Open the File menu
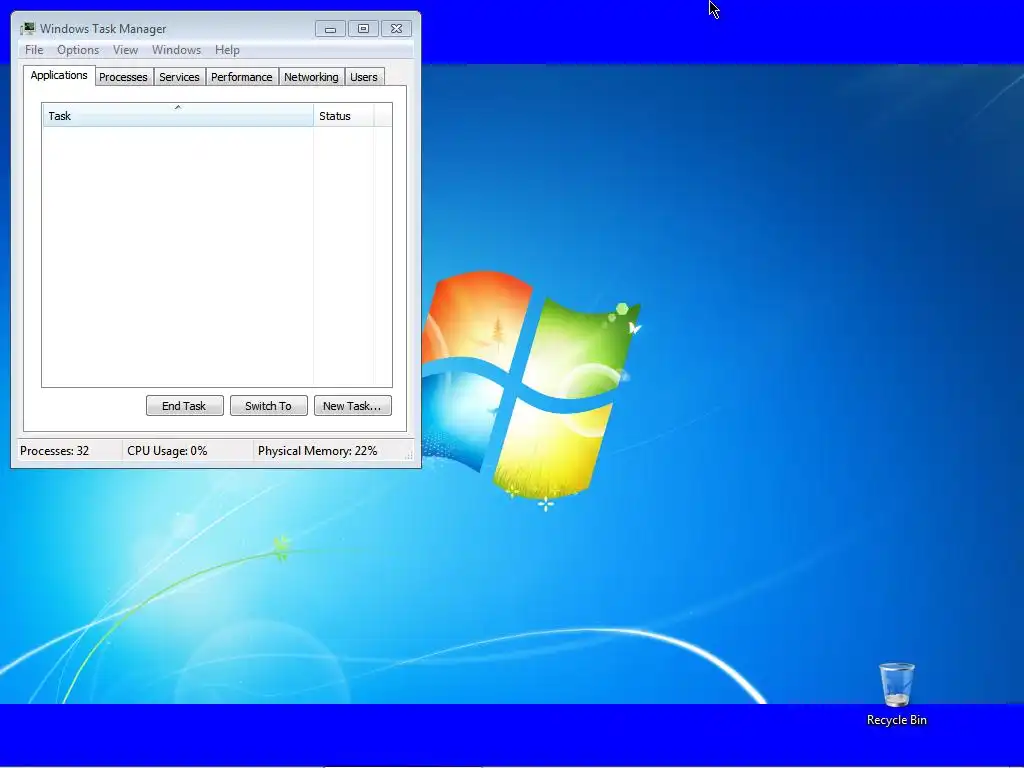1024x768 pixels. pyautogui.click(x=34, y=50)
